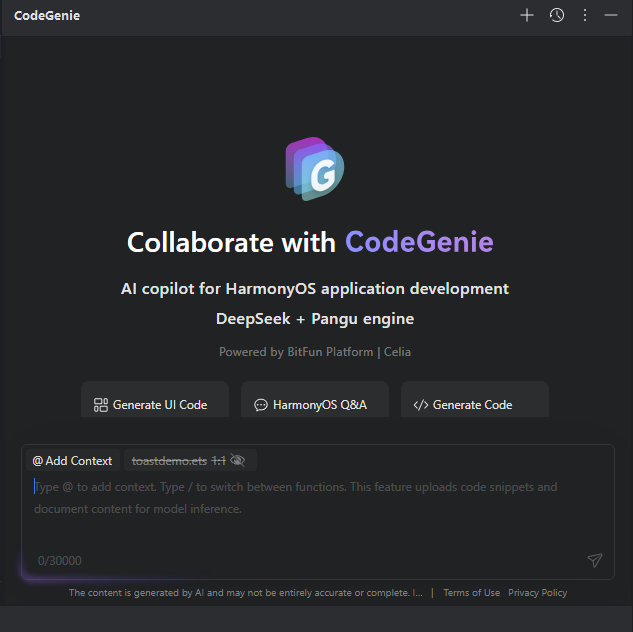Choose HarmonyOS Q&A card
The height and width of the screenshot is (632, 633).
(x=315, y=399)
